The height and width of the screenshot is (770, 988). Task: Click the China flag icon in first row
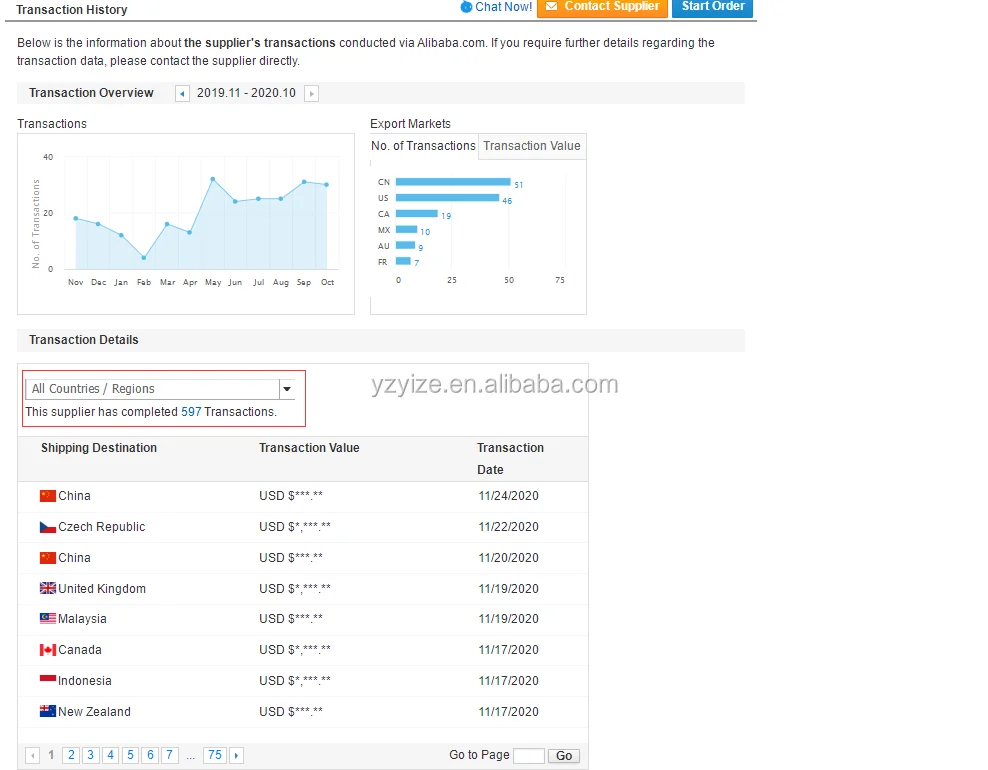tap(48, 496)
